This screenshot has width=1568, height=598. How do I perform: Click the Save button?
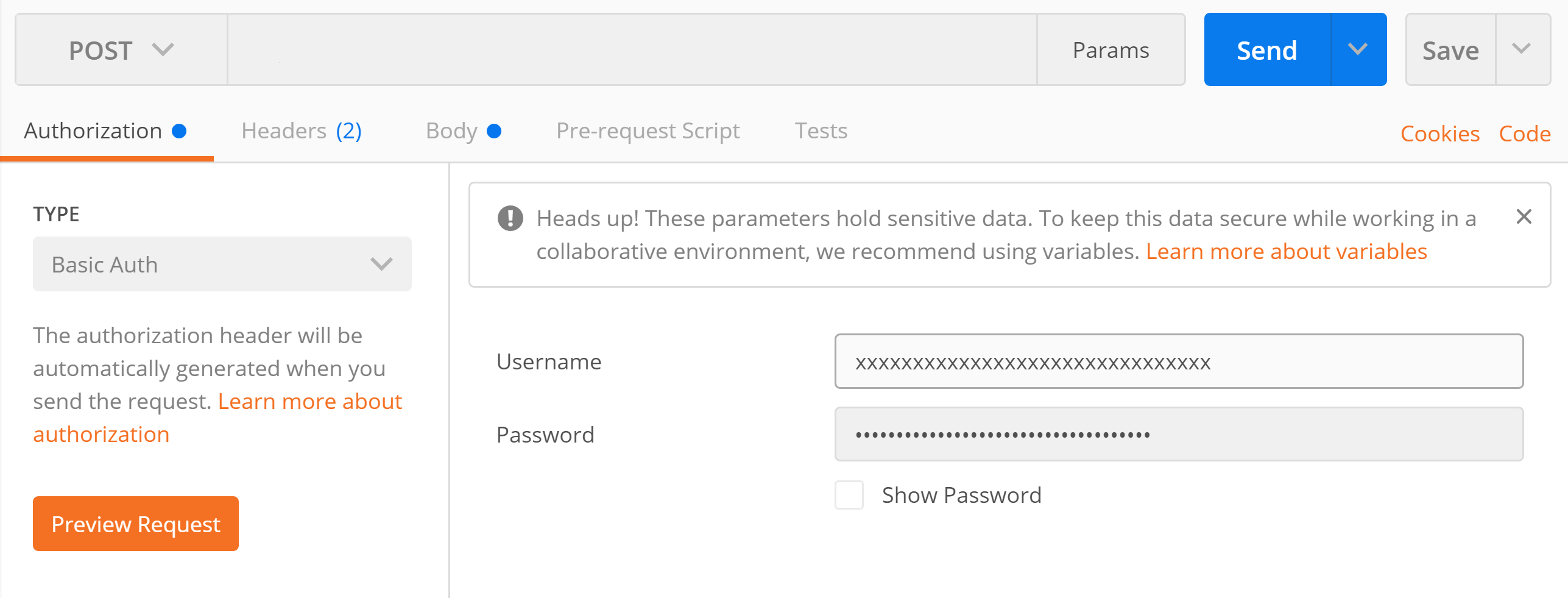click(x=1450, y=50)
